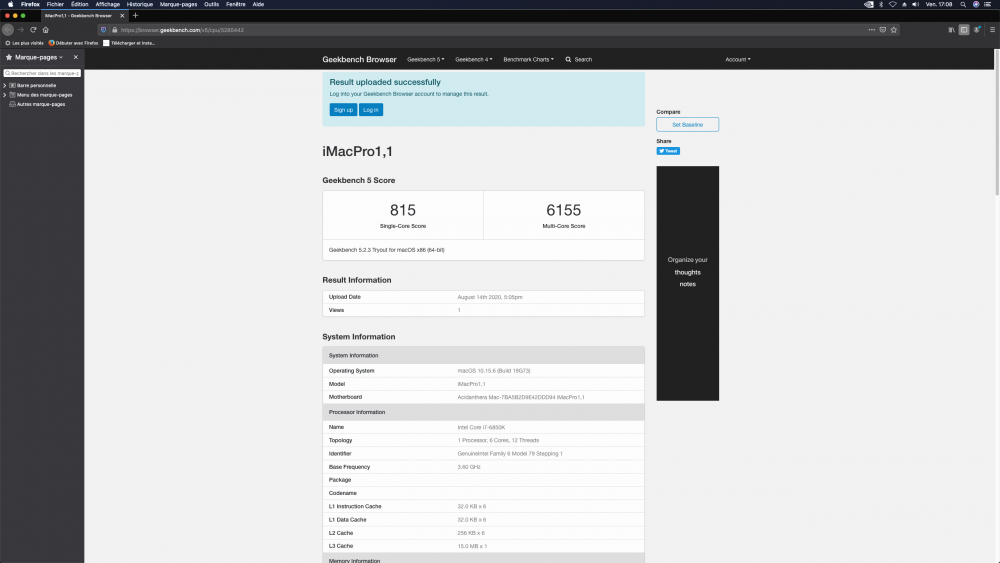
Task: Open macOS Spotlight search icon
Action: coord(963,4)
